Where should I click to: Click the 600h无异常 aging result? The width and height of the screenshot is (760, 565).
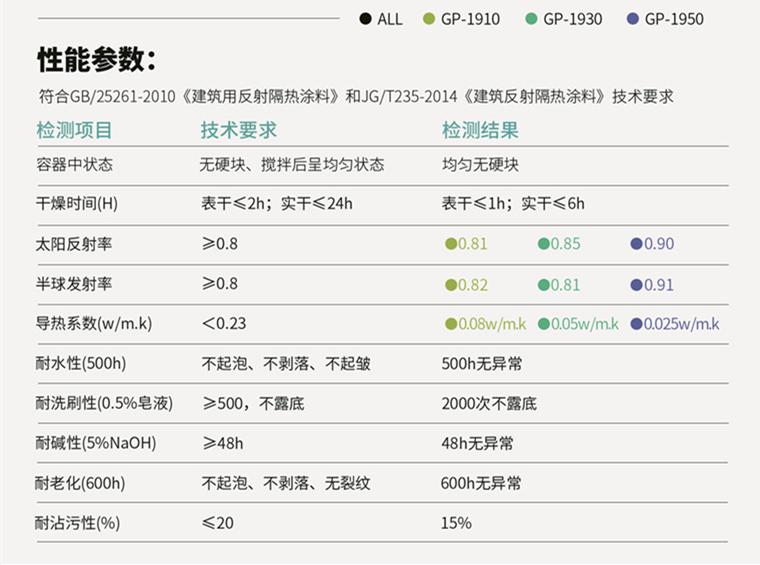(481, 483)
